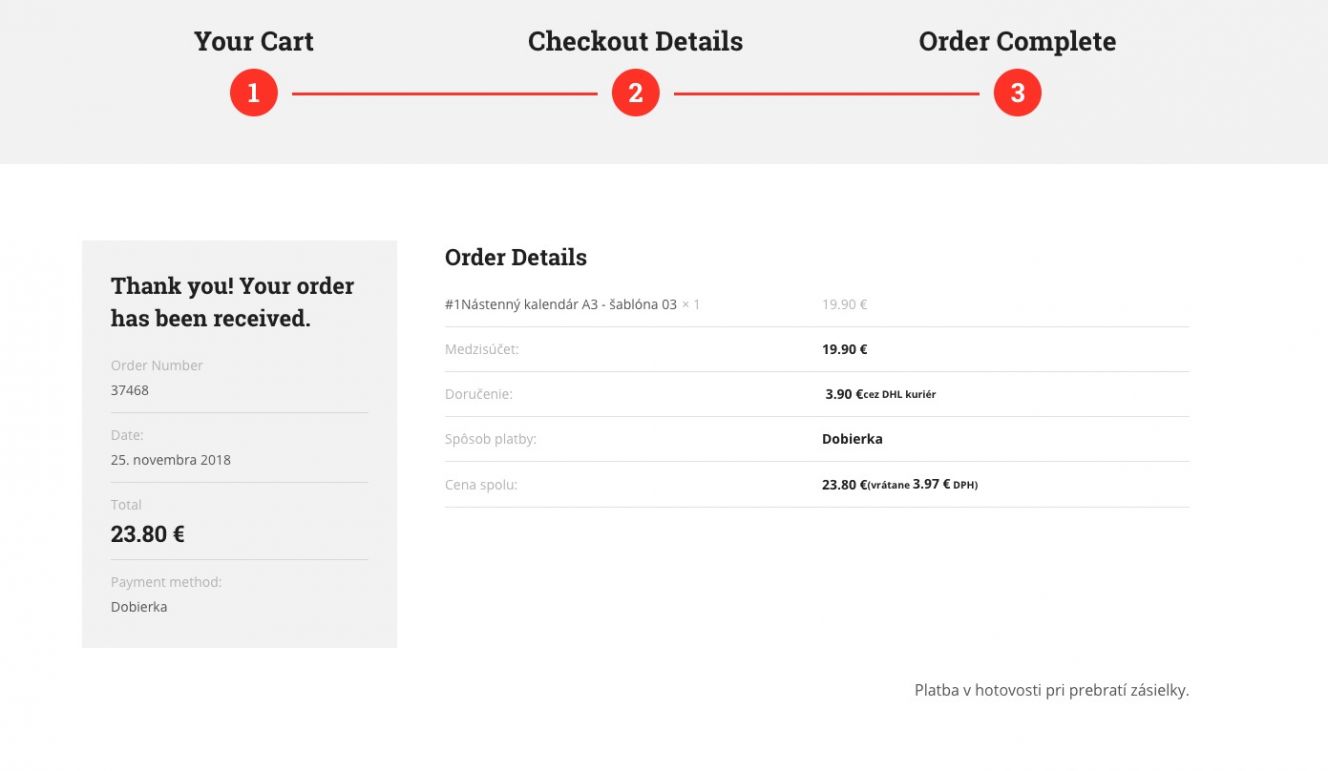Click the item price 19.90 € in product row

(x=845, y=304)
